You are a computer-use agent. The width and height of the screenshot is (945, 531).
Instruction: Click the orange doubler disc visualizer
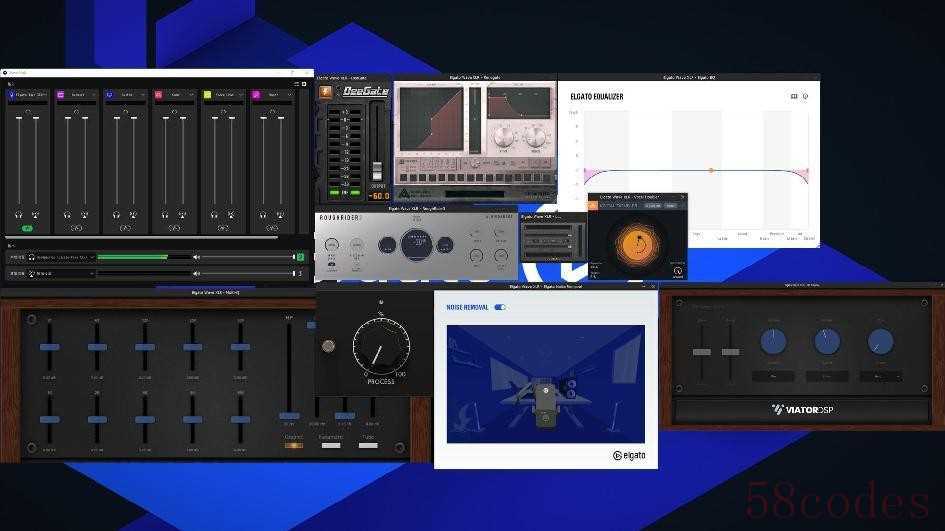click(x=637, y=244)
